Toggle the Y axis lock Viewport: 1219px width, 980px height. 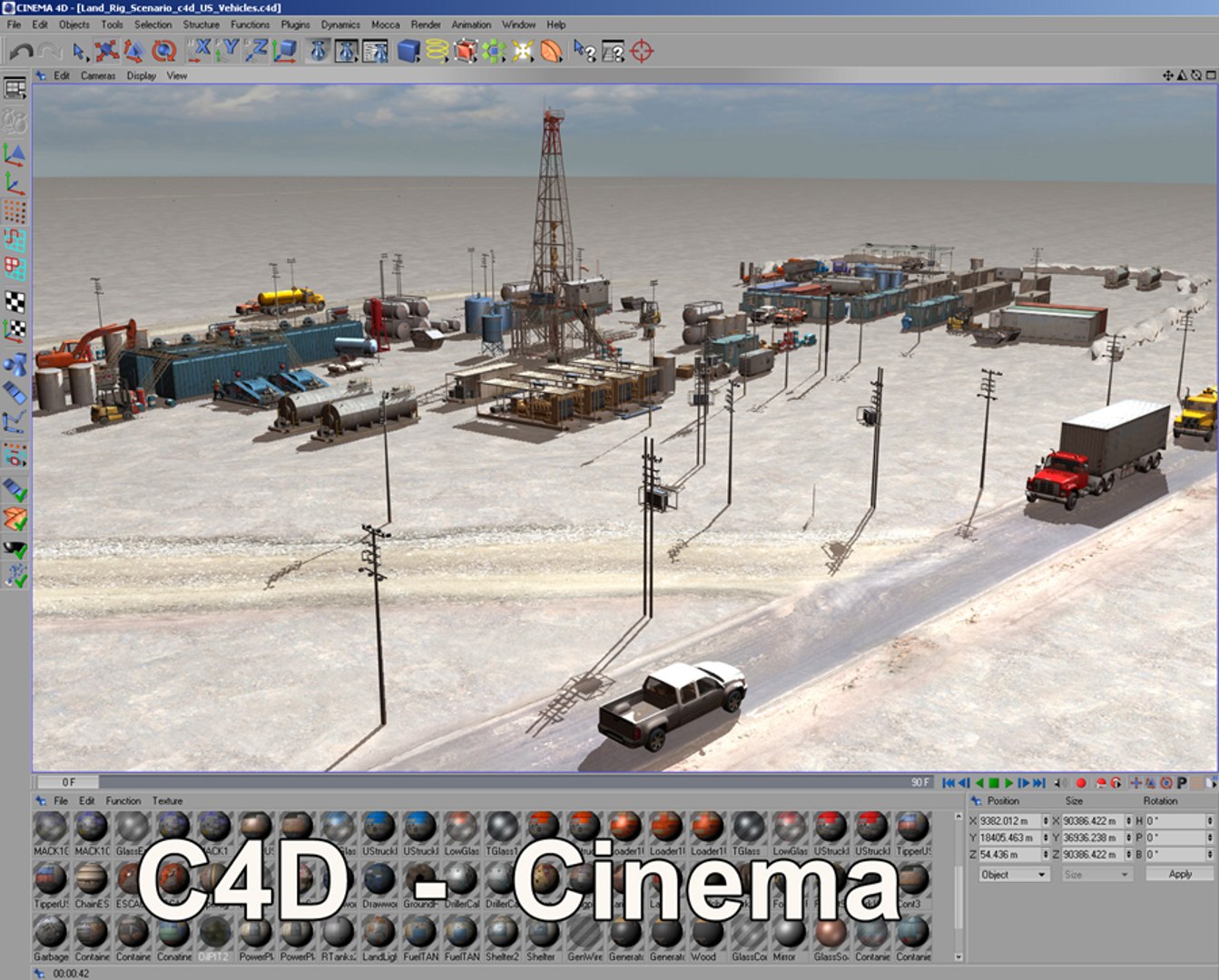[228, 52]
